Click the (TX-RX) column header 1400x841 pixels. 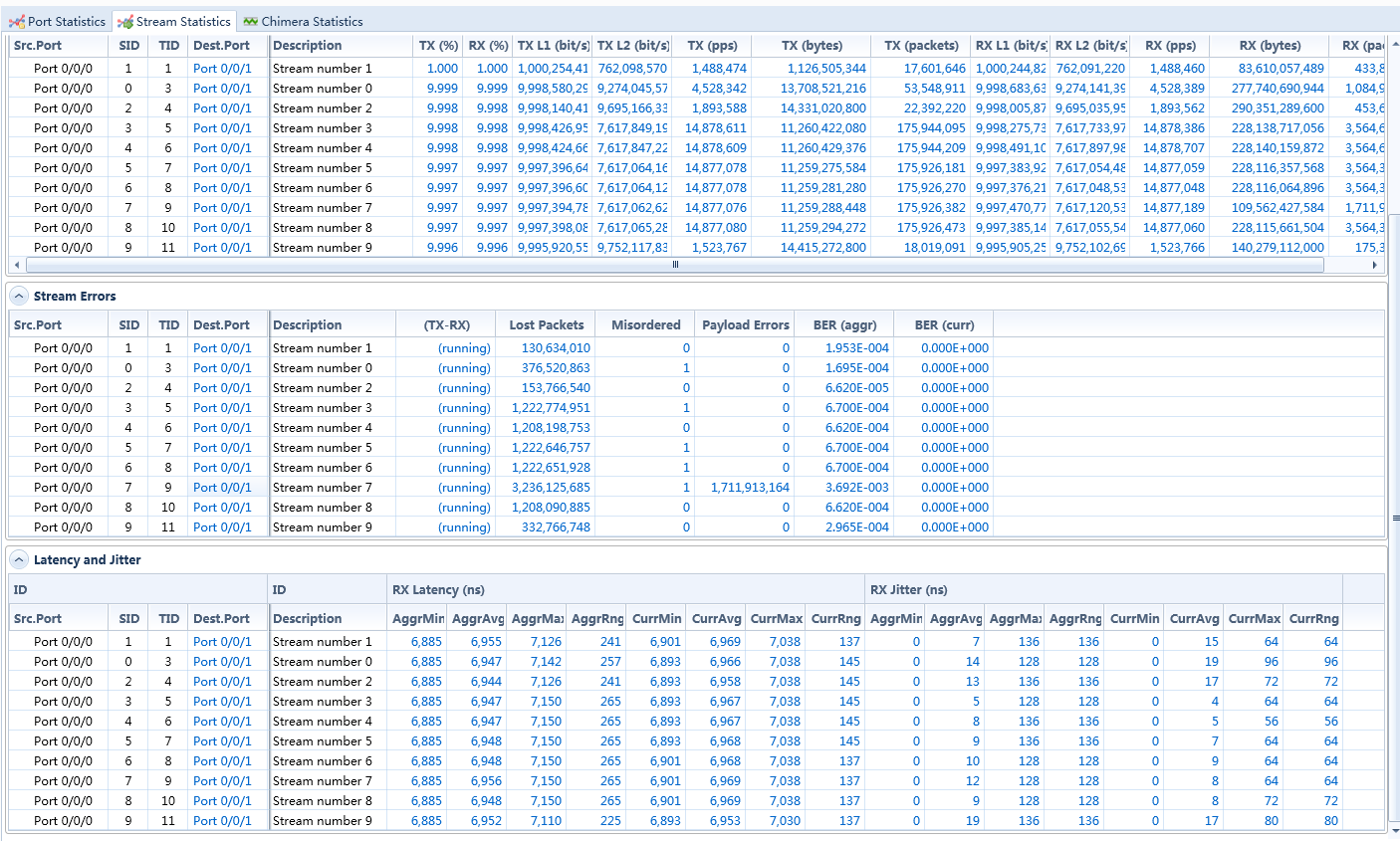pyautogui.click(x=446, y=325)
